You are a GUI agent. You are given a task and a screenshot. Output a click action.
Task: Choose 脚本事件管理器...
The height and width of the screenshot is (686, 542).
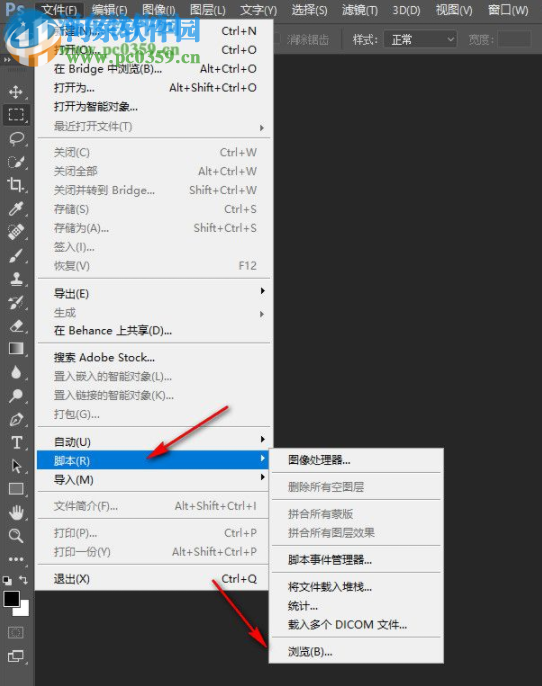tap(357, 560)
